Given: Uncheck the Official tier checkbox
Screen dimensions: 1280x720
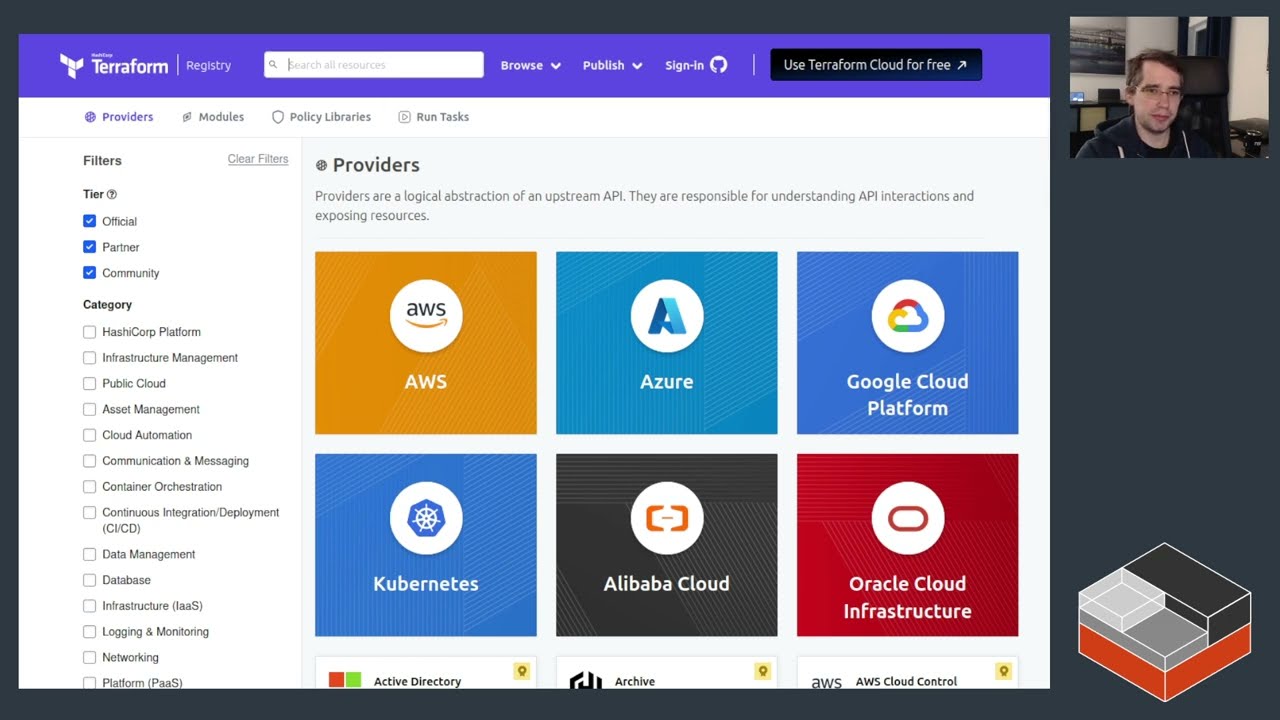Looking at the screenshot, I should [89, 221].
